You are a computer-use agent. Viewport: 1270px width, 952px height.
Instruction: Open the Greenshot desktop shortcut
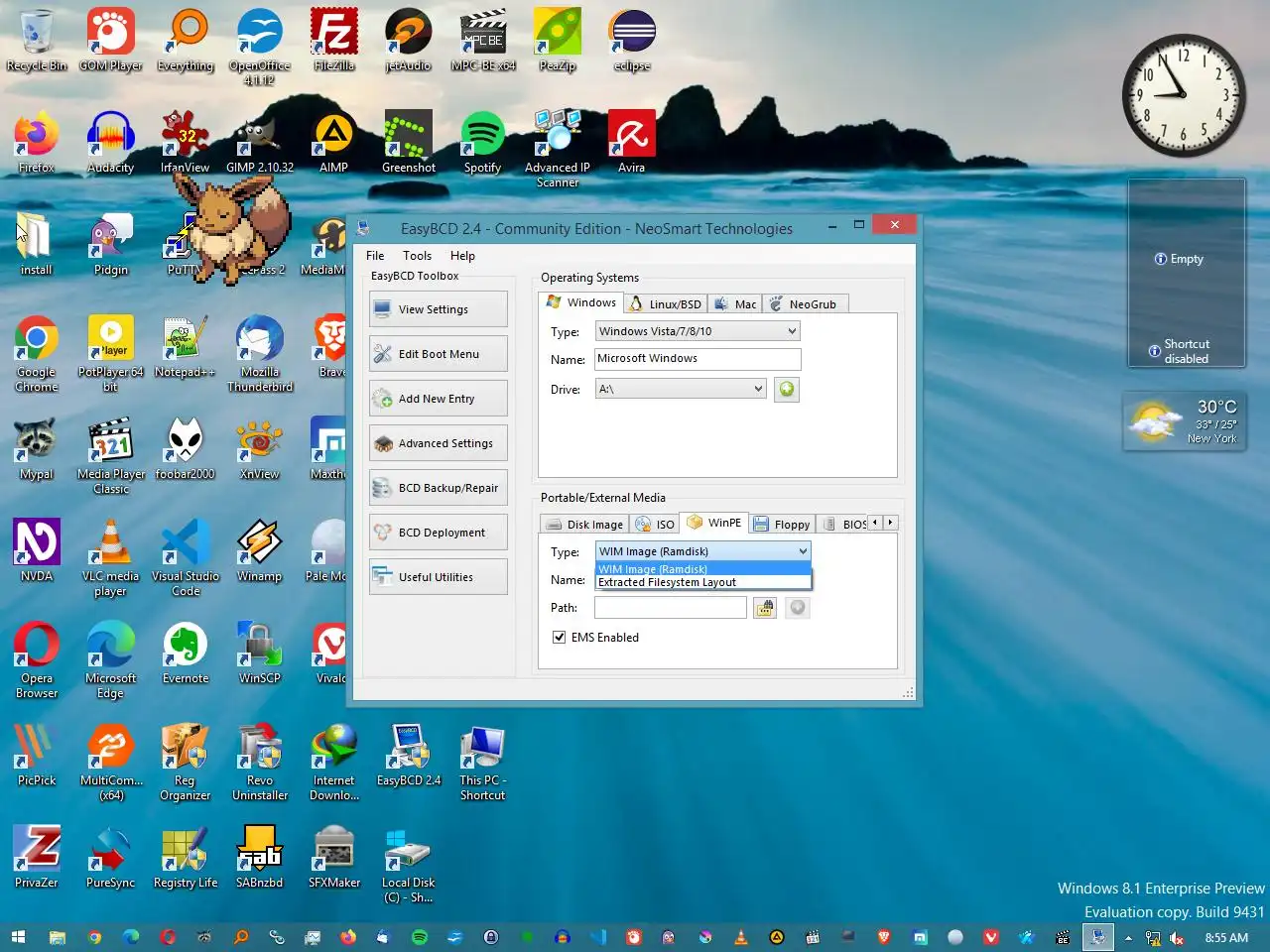click(409, 142)
